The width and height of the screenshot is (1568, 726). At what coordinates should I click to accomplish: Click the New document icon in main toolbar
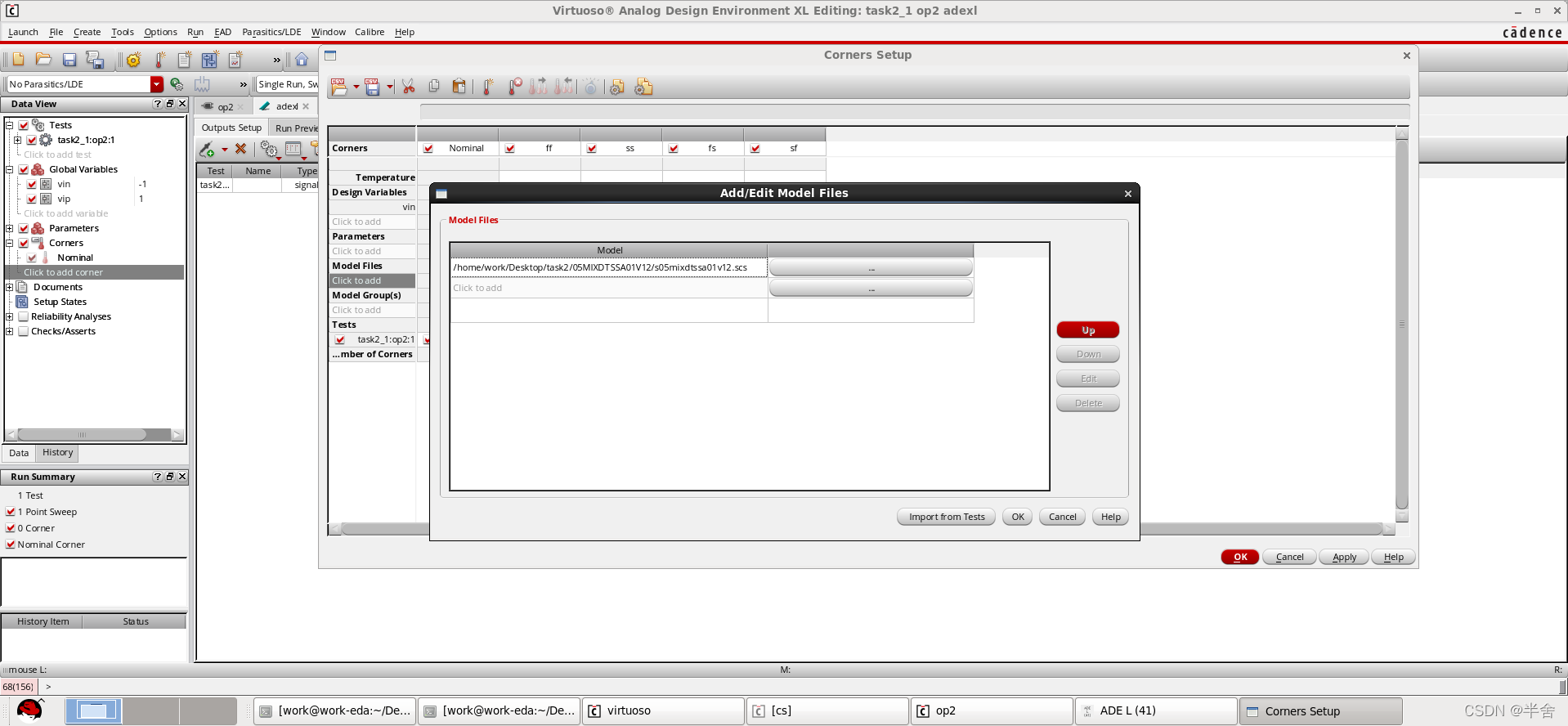point(18,60)
